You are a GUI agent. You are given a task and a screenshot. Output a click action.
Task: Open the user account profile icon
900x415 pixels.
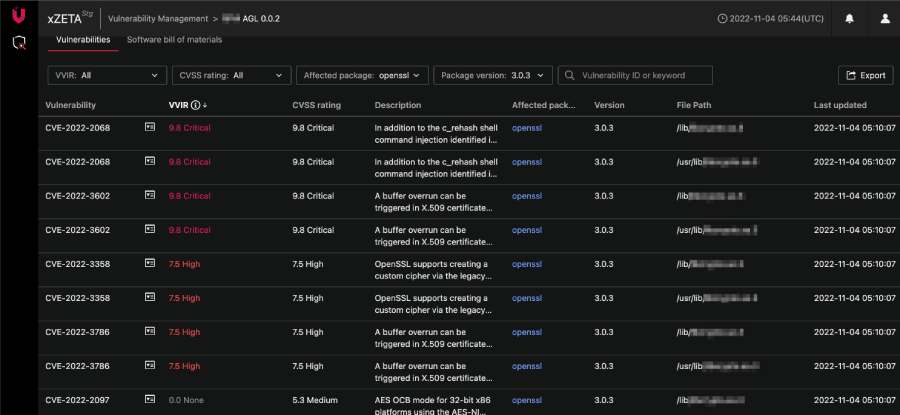(x=884, y=18)
